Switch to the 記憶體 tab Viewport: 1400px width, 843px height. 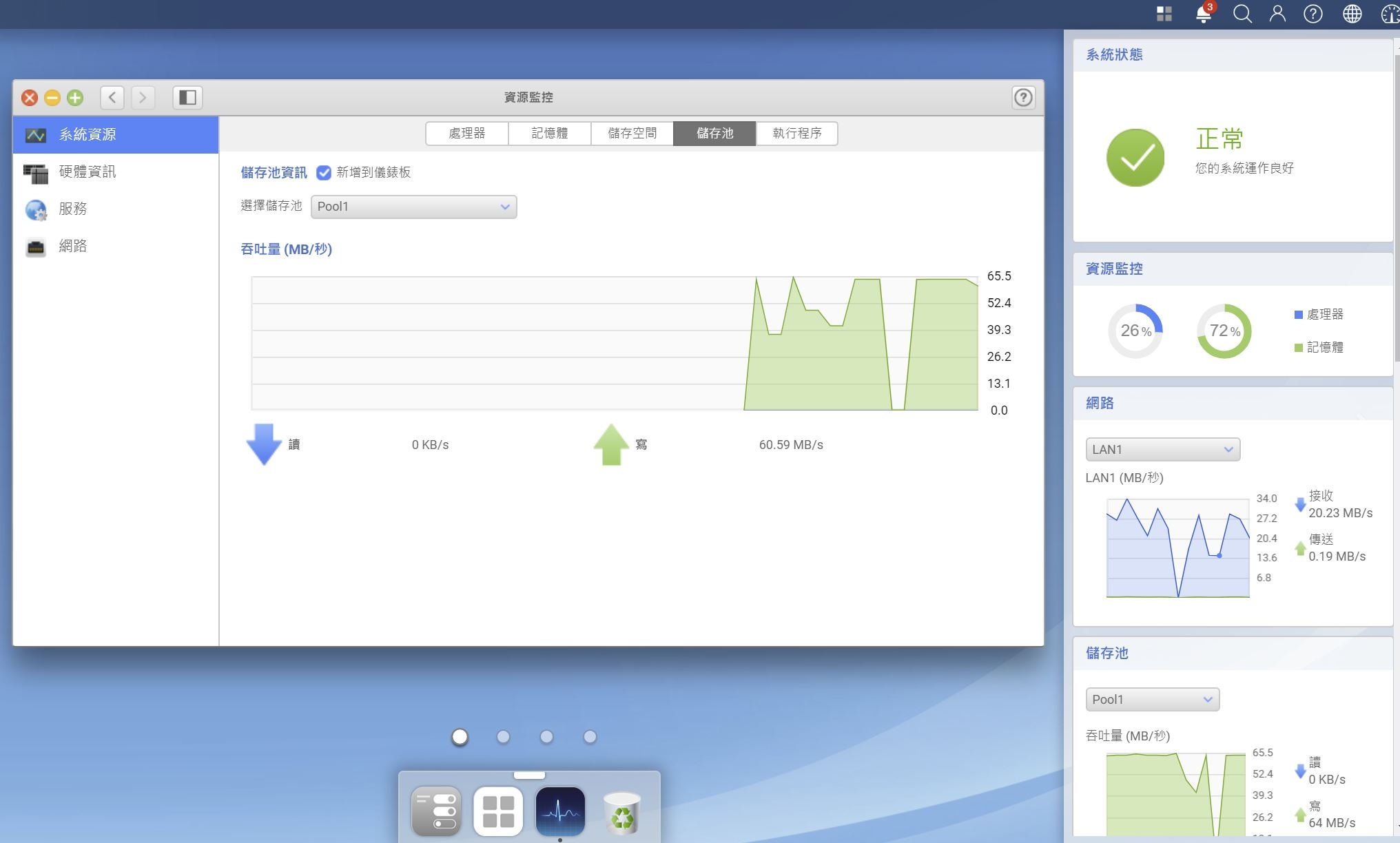(550, 133)
